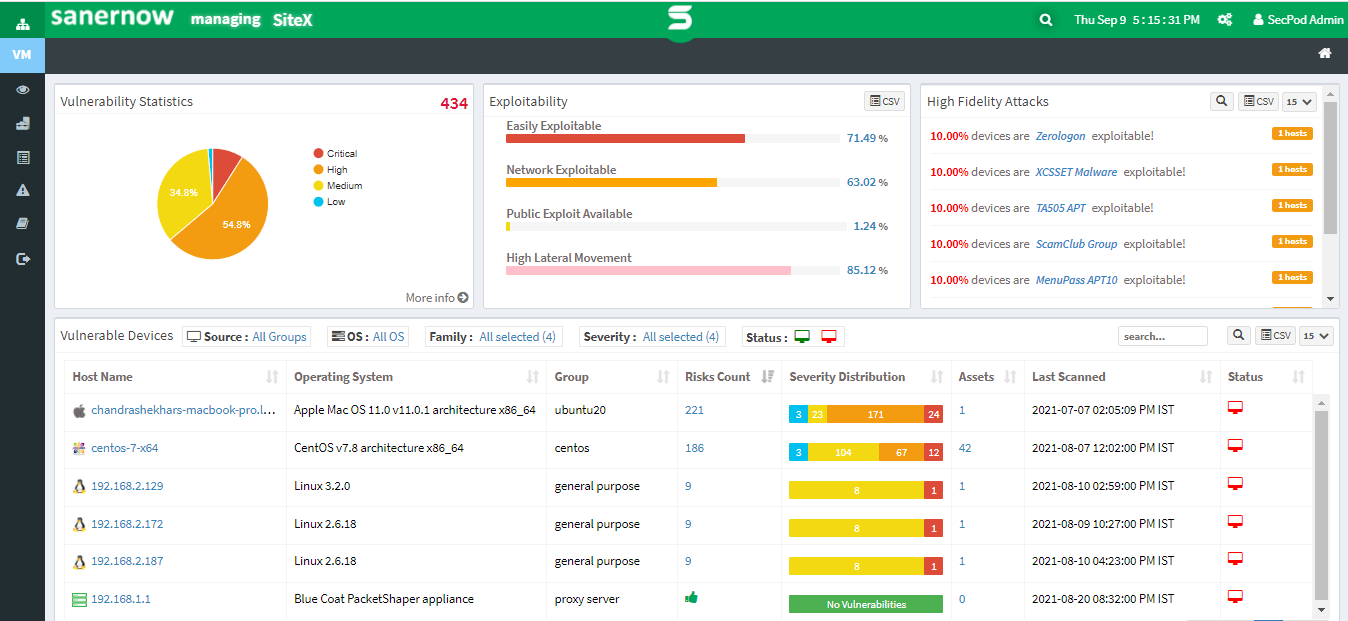Open chandrashekhars-macbook-pro host link
The image size is (1348, 621).
click(183, 410)
